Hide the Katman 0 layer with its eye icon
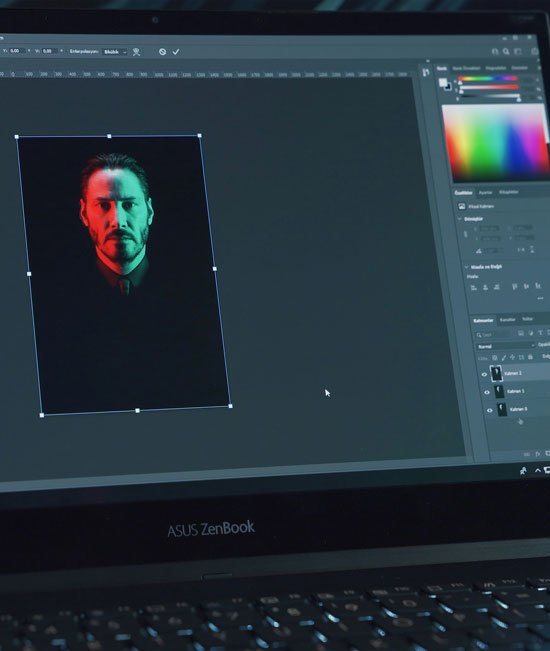 click(x=489, y=410)
